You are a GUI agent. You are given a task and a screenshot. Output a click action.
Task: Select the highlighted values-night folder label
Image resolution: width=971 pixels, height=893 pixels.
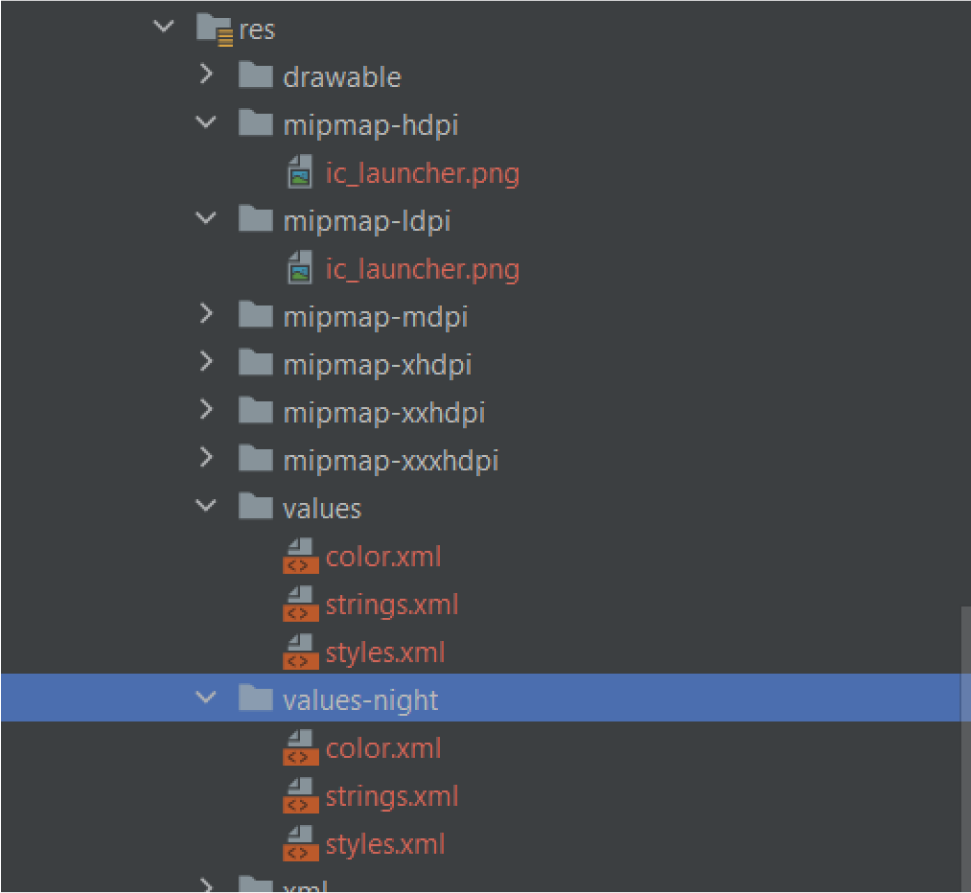pyautogui.click(x=360, y=701)
